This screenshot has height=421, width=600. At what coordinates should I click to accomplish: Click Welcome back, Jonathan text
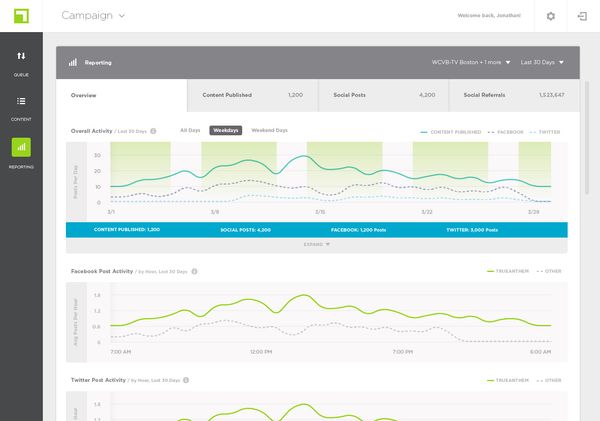pyautogui.click(x=489, y=16)
